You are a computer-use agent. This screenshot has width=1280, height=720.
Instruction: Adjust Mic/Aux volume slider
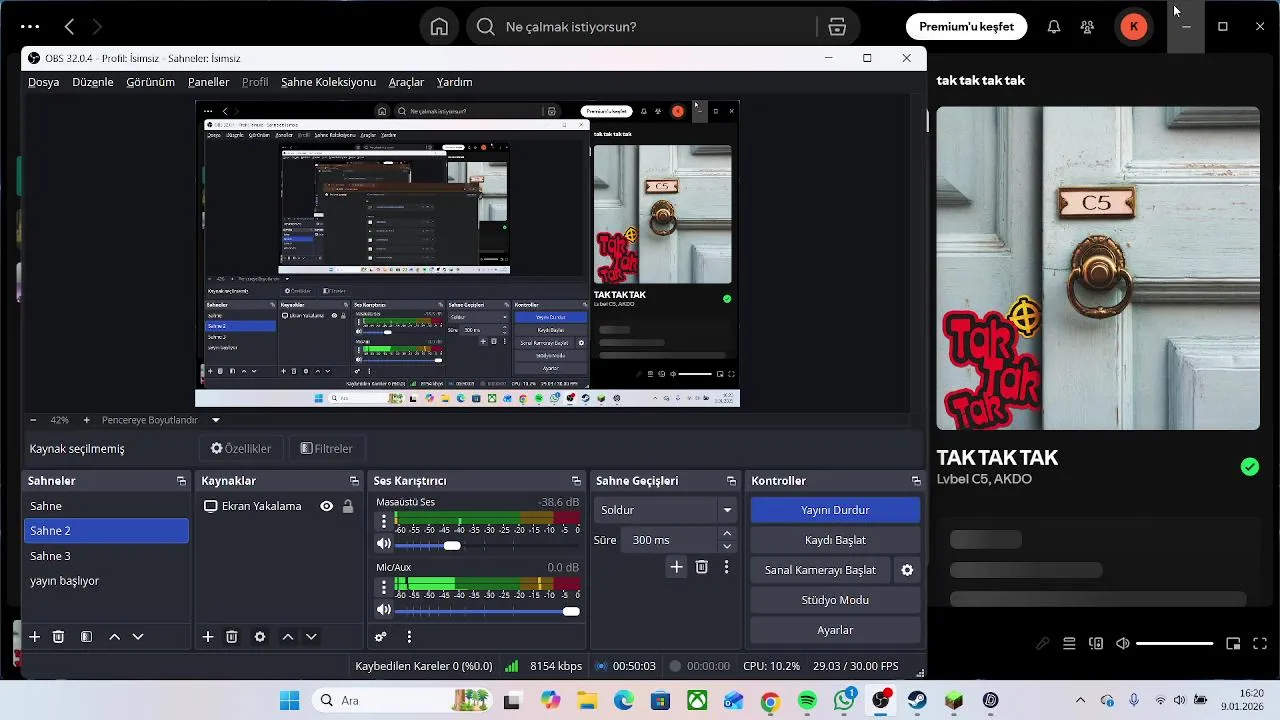(487, 611)
